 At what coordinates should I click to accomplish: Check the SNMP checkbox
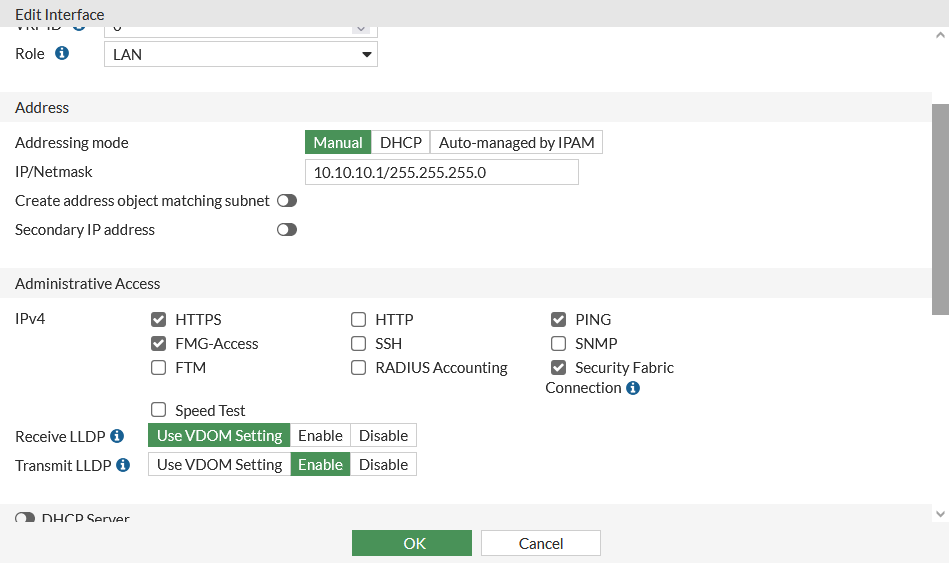coord(558,344)
